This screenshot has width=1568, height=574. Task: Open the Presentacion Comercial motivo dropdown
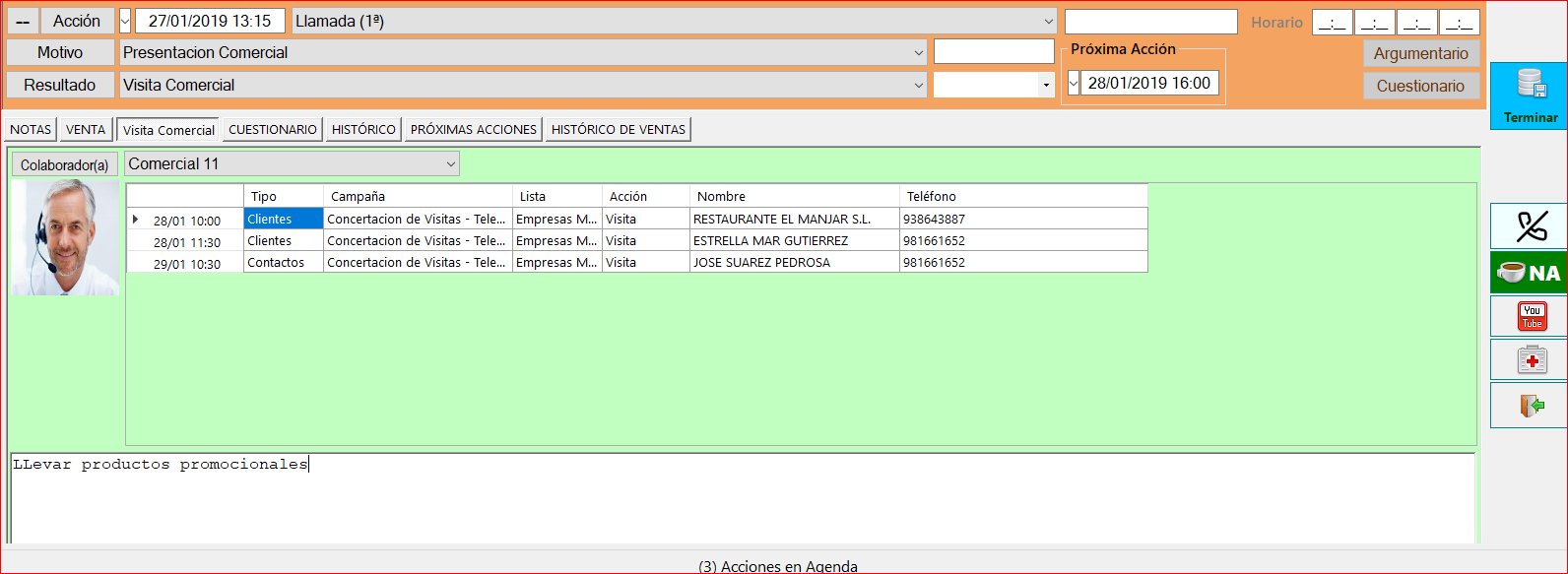tap(918, 53)
